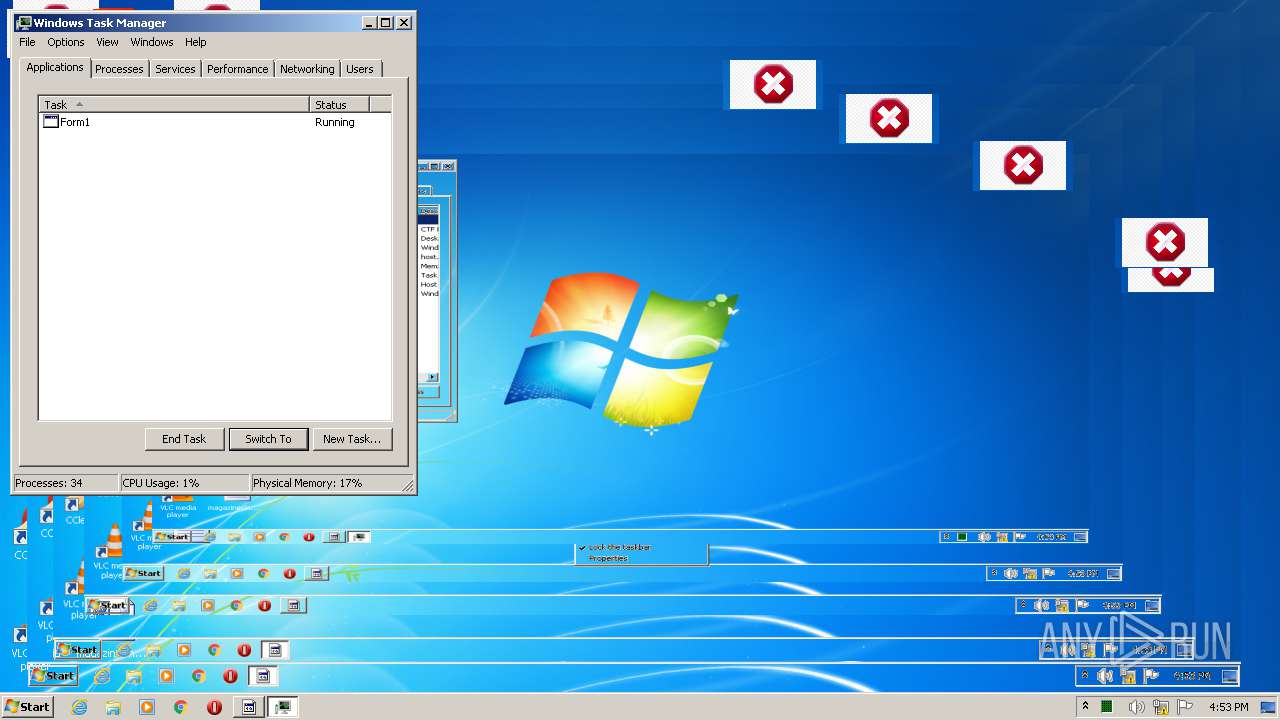Click the Task Manager resize grip corner
1280x720 pixels.
pos(408,486)
